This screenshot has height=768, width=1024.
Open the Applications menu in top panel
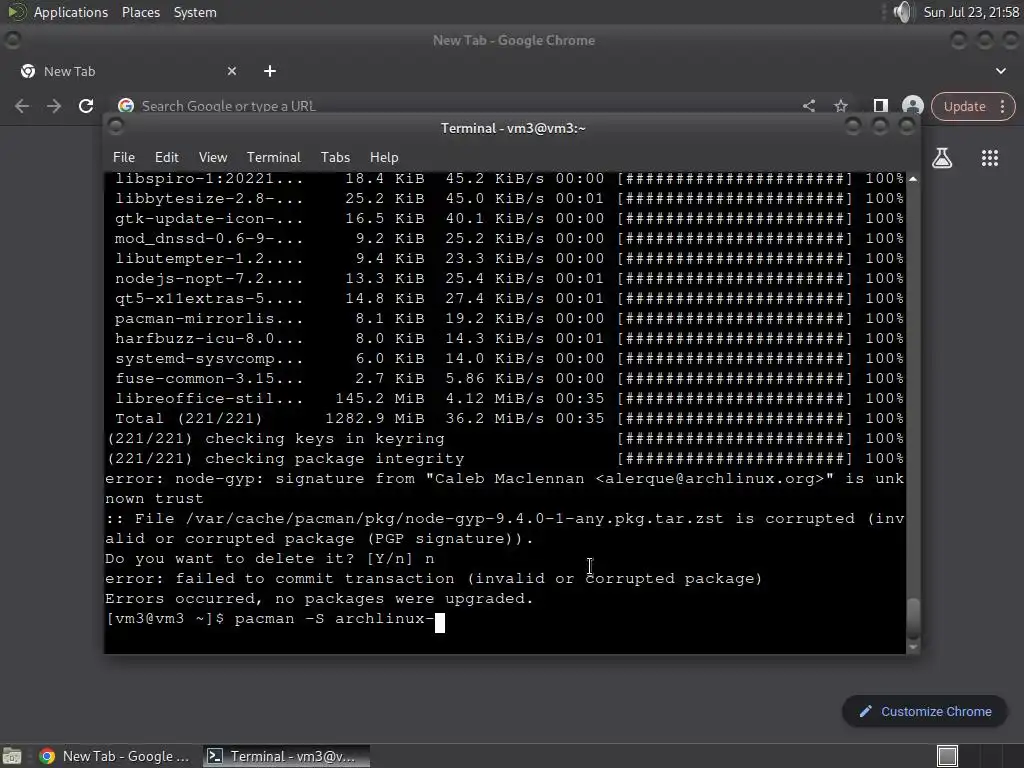[71, 12]
